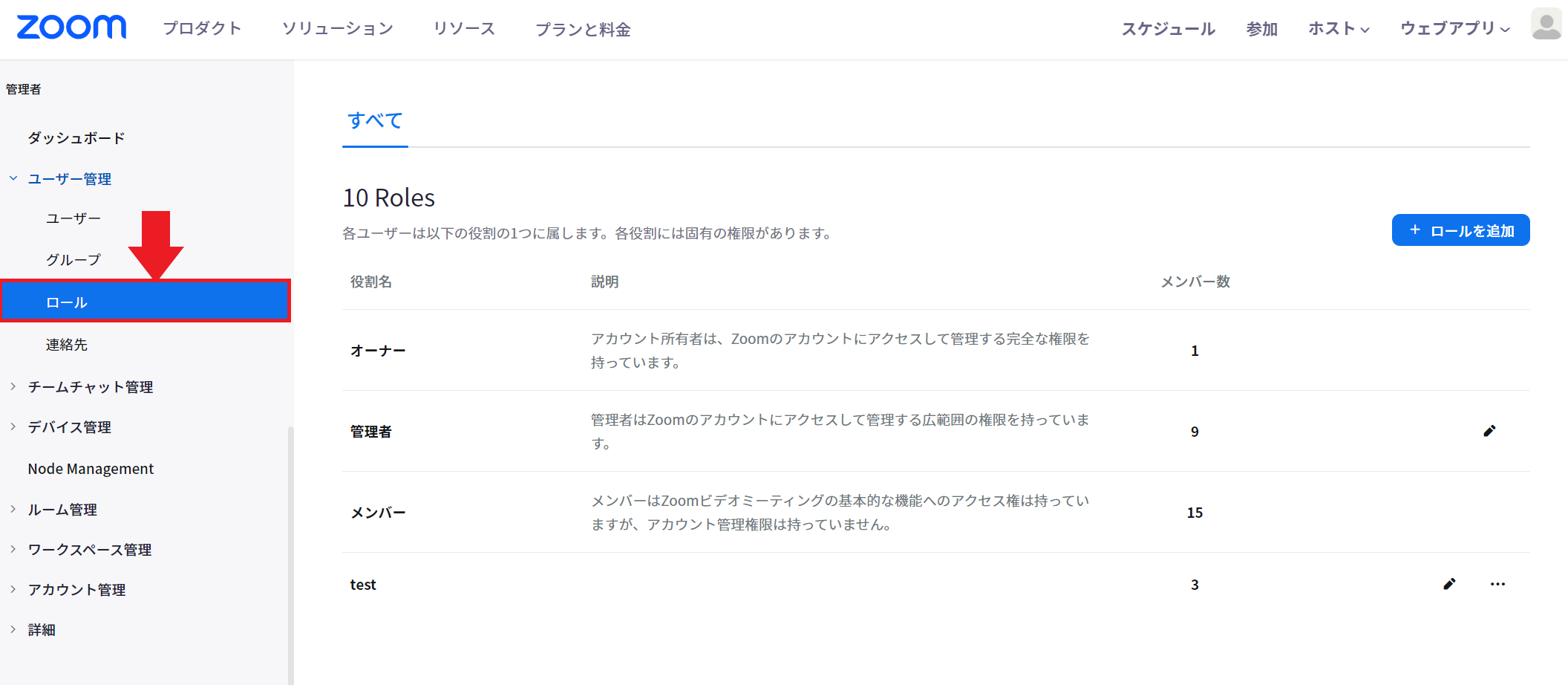1568x685 pixels.
Task: Select ロール in sidebar
Action: tap(146, 301)
